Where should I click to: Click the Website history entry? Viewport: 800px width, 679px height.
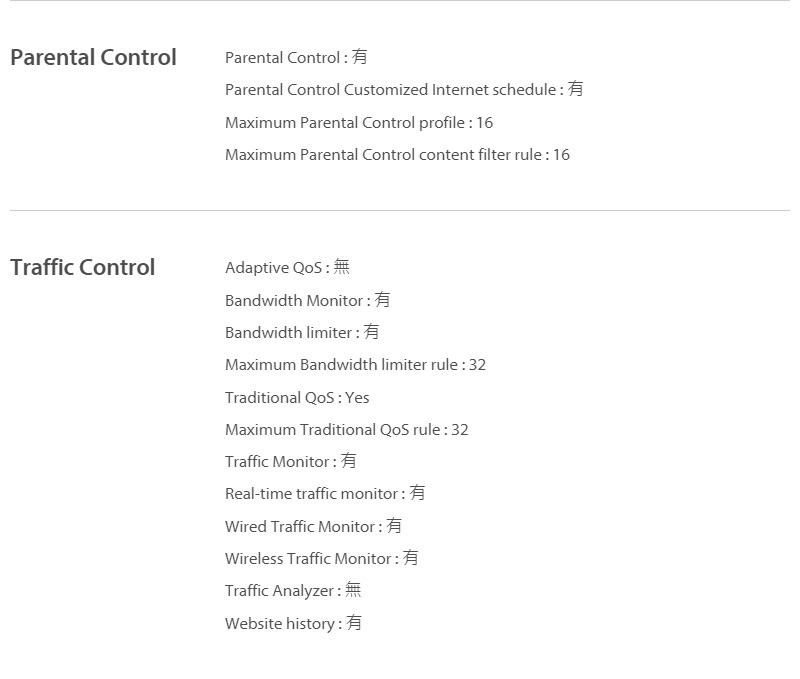[x=293, y=623]
